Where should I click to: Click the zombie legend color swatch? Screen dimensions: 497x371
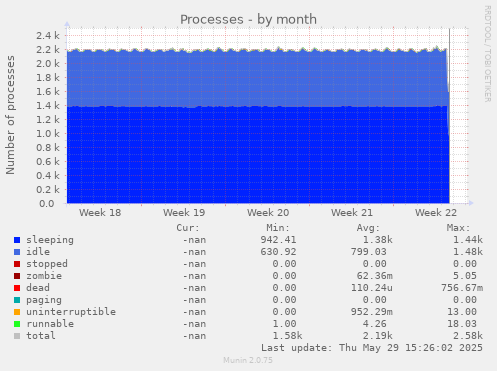tap(17, 276)
